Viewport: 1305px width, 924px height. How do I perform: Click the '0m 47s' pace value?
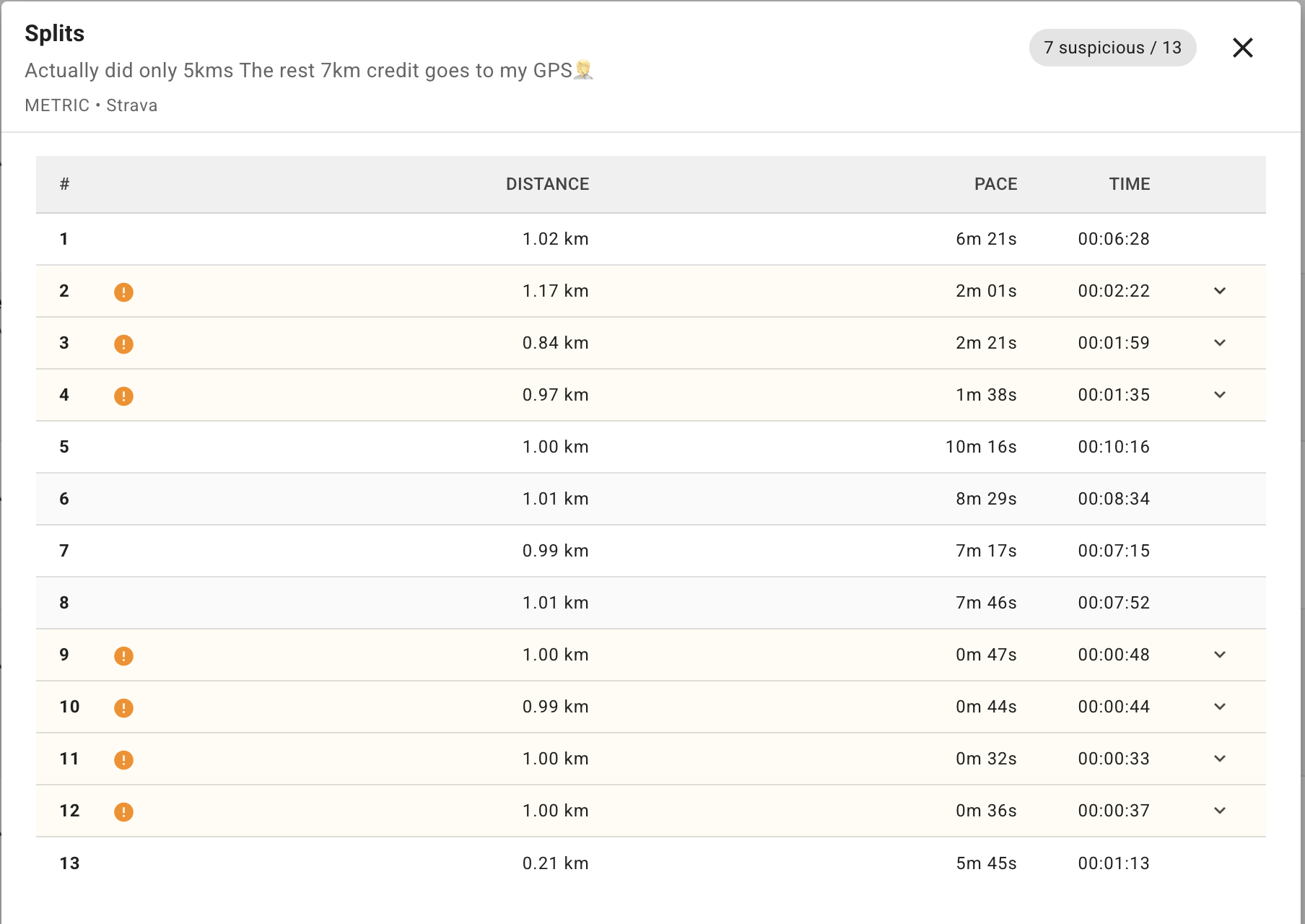[x=986, y=655]
